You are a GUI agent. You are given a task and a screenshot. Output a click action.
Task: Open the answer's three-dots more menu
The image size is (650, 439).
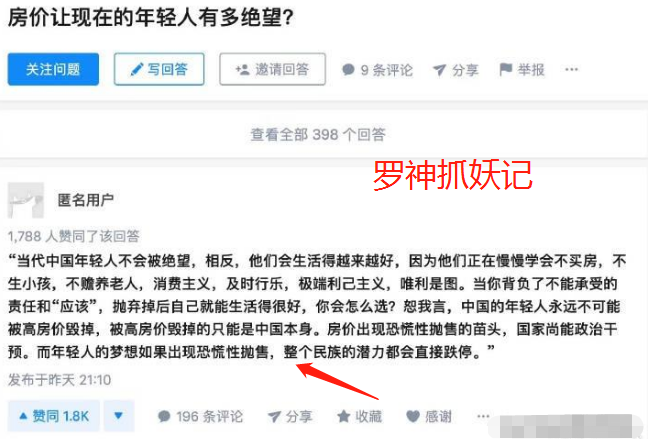[483, 416]
